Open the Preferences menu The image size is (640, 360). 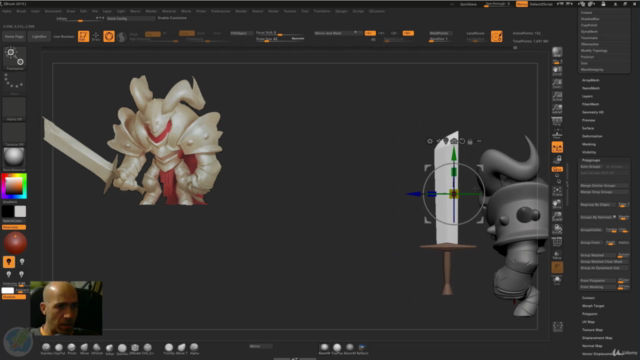coord(221,11)
